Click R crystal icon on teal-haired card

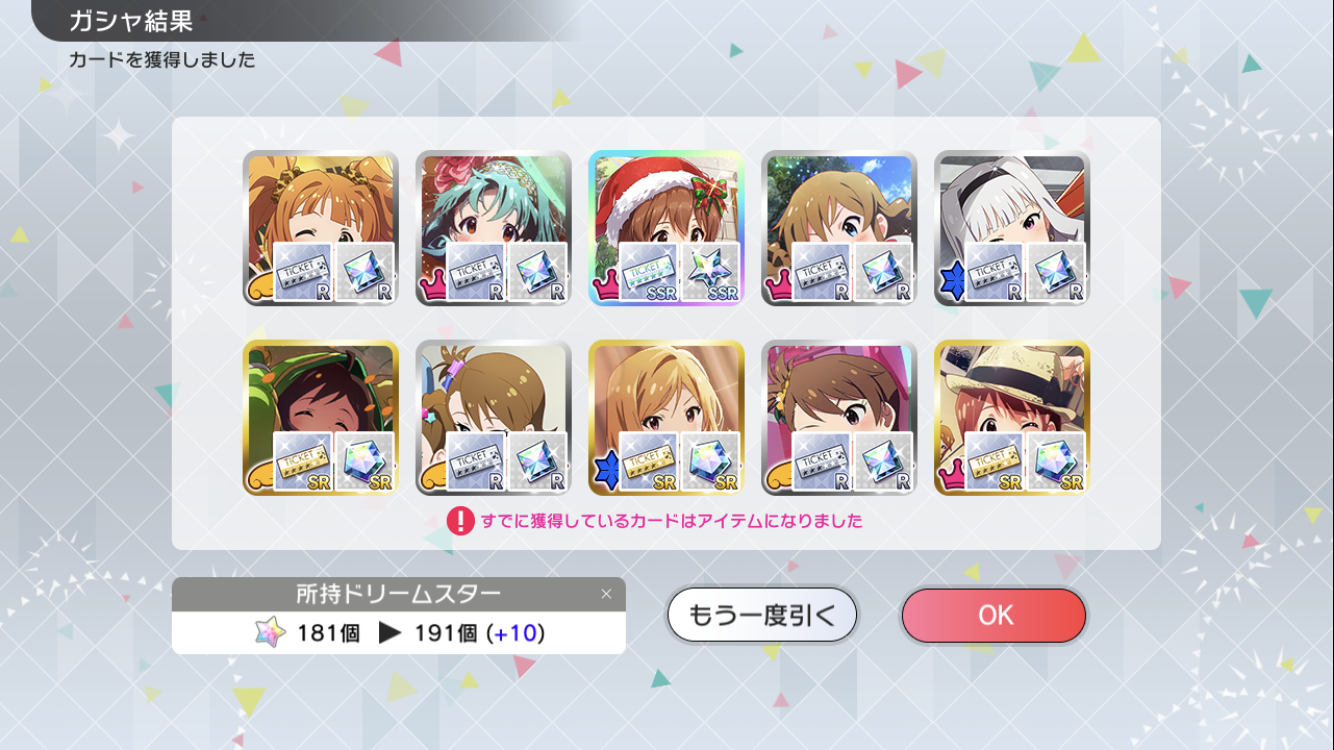point(538,271)
